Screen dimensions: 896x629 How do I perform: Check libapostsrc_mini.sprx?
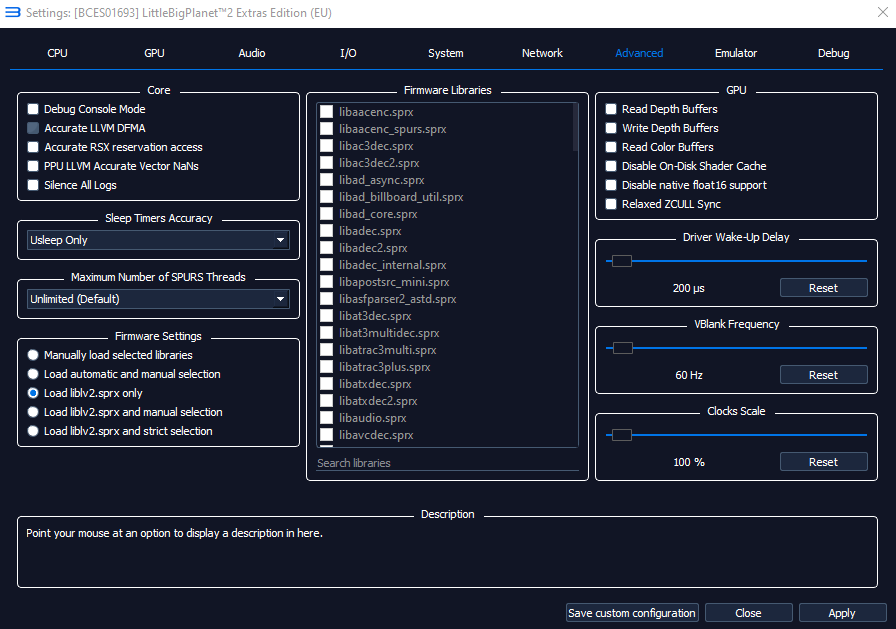pyautogui.click(x=326, y=282)
